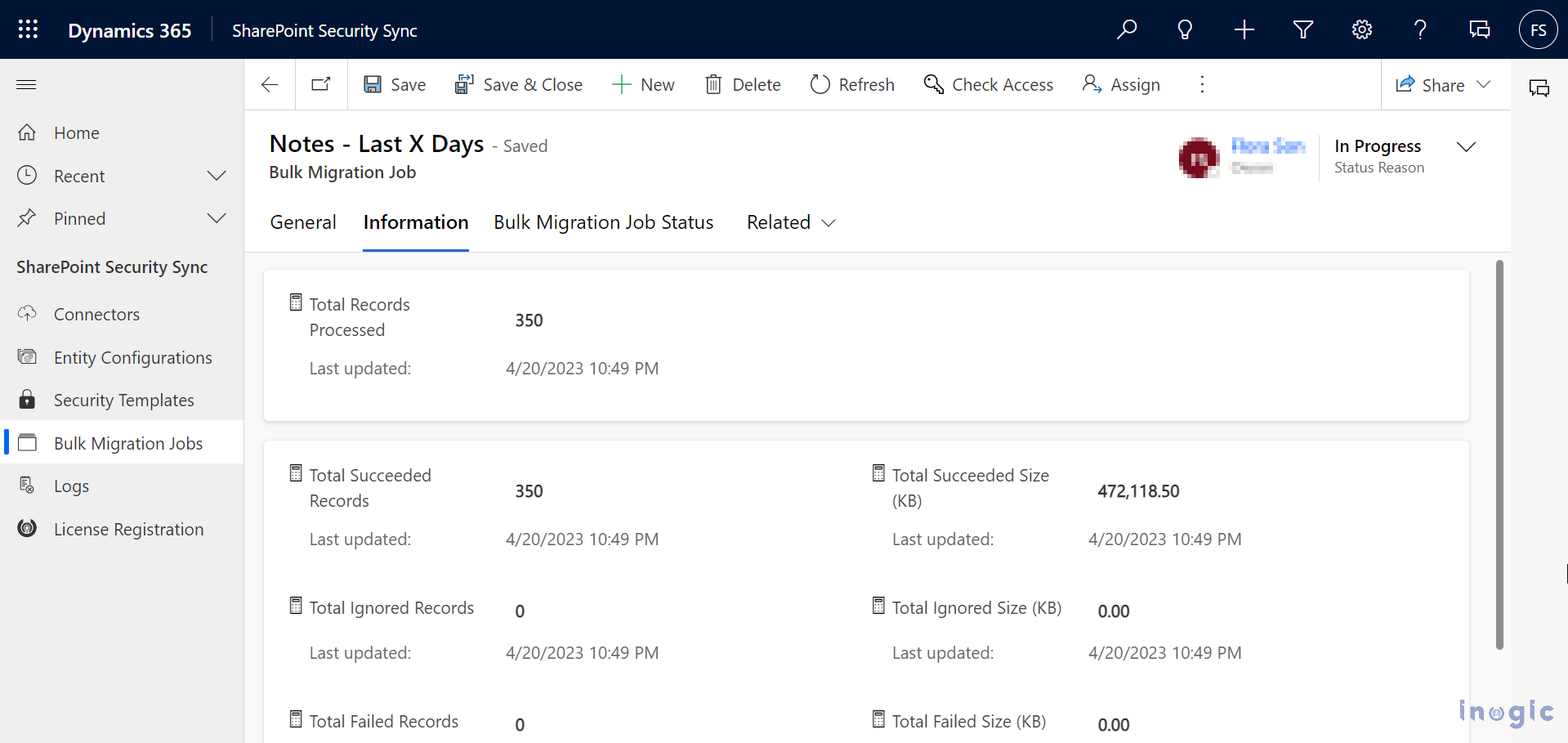This screenshot has width=1568, height=743.
Task: Collapse the sidebar hamburger menu
Action: pyautogui.click(x=26, y=85)
